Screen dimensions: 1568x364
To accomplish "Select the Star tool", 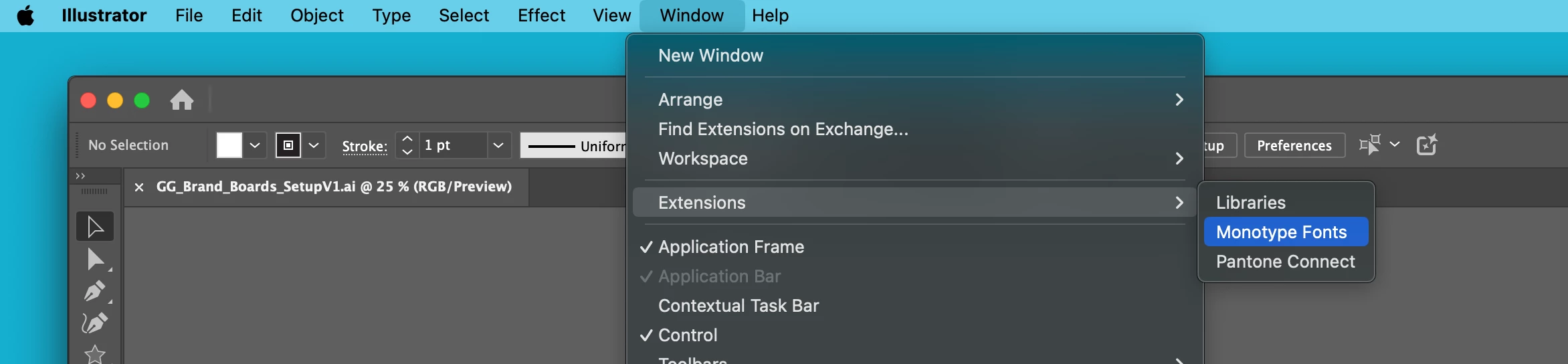I will 95,354.
